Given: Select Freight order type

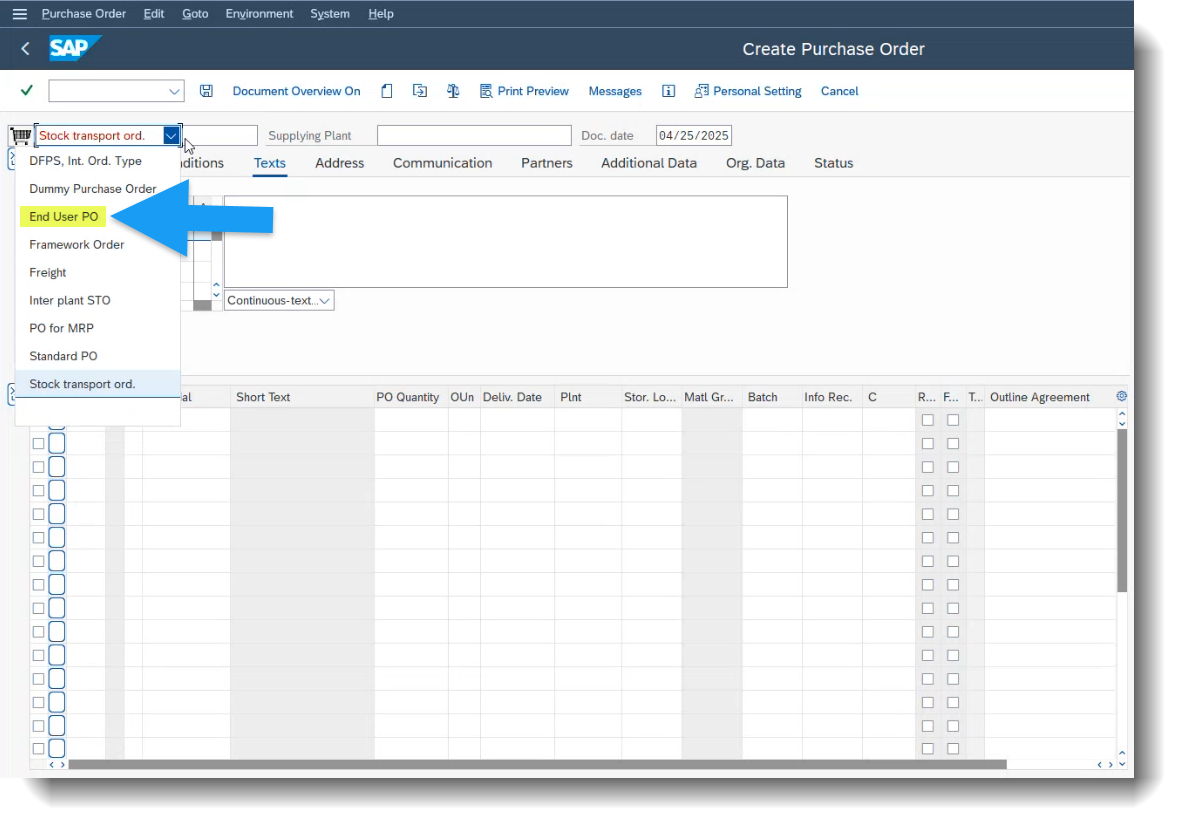Looking at the screenshot, I should [98, 272].
